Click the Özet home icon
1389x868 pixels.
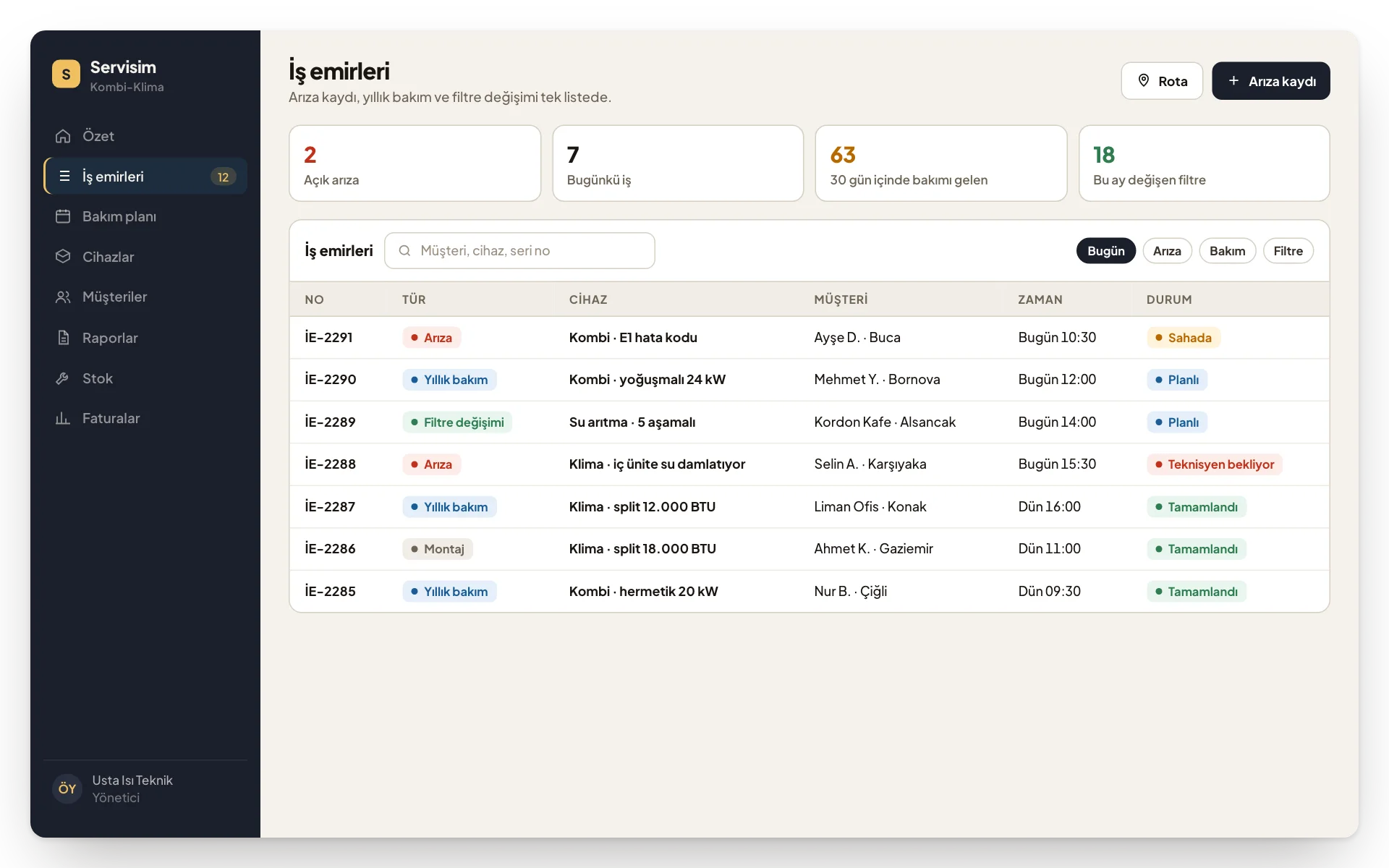click(x=63, y=136)
